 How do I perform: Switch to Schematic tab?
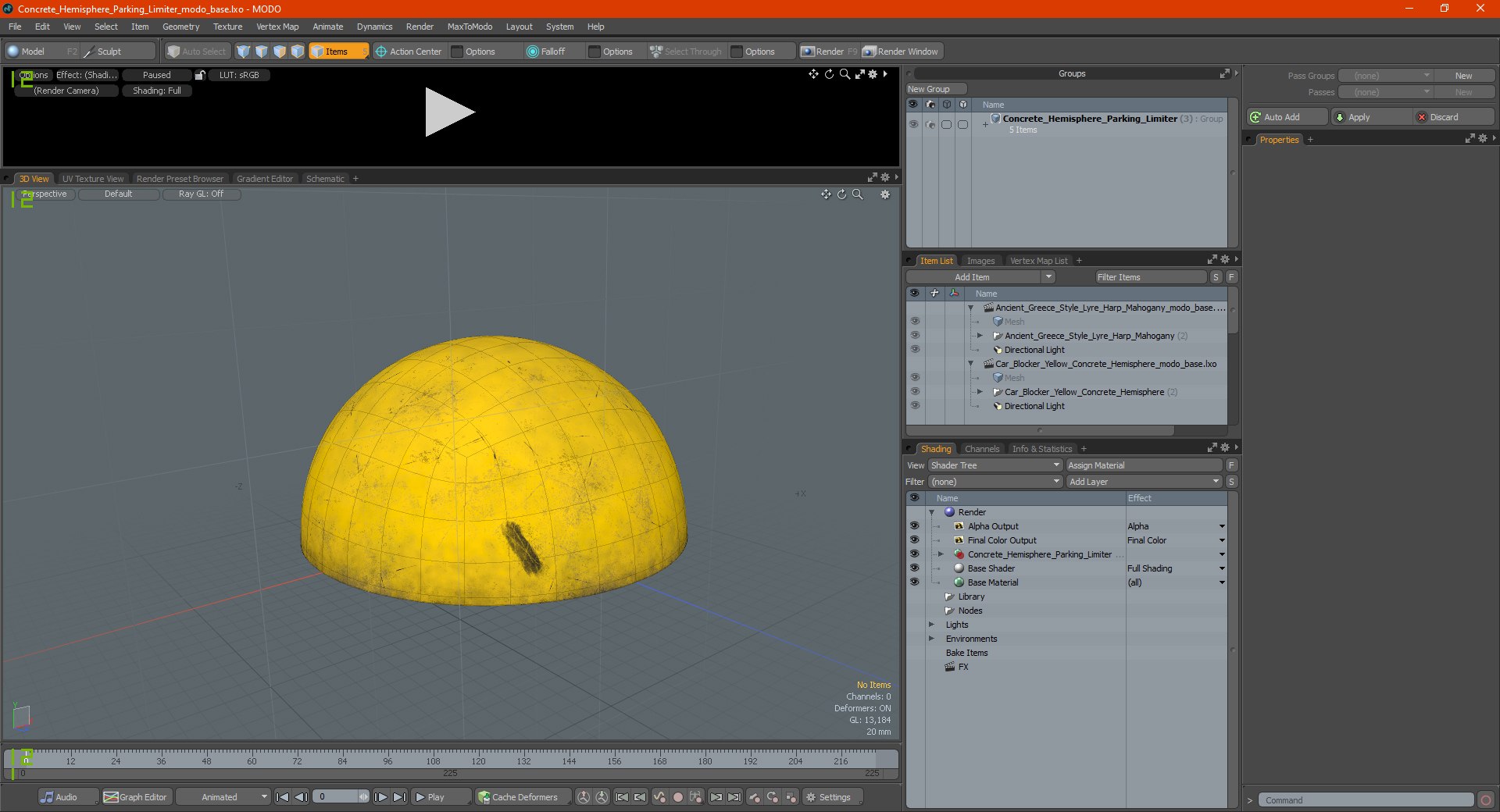[x=325, y=179]
